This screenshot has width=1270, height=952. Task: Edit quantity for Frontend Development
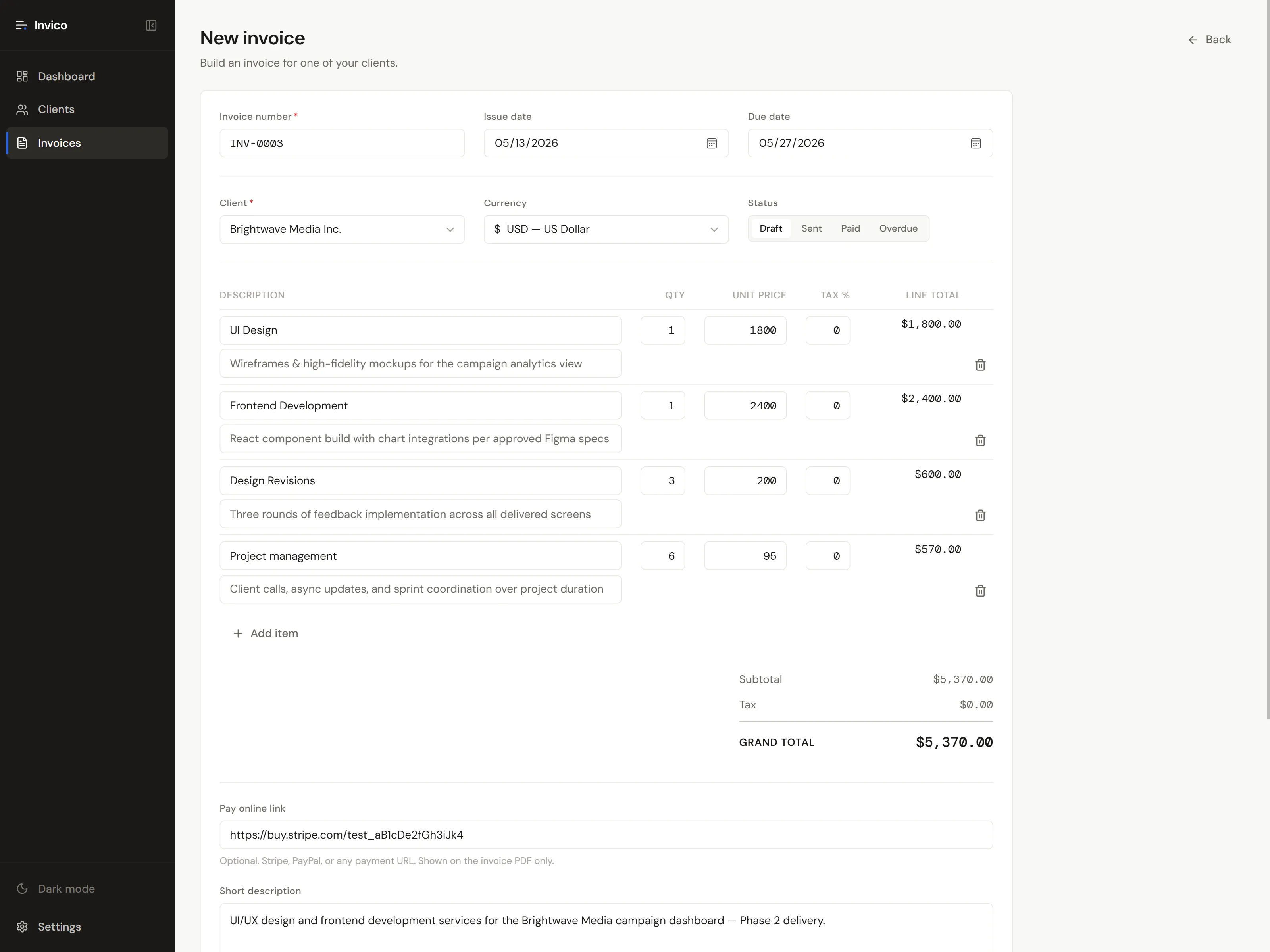[662, 406]
